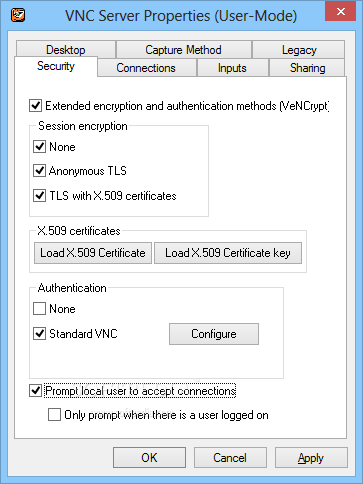The image size is (363, 484).
Task: Click the VNC Server Properties title text
Action: point(181,16)
